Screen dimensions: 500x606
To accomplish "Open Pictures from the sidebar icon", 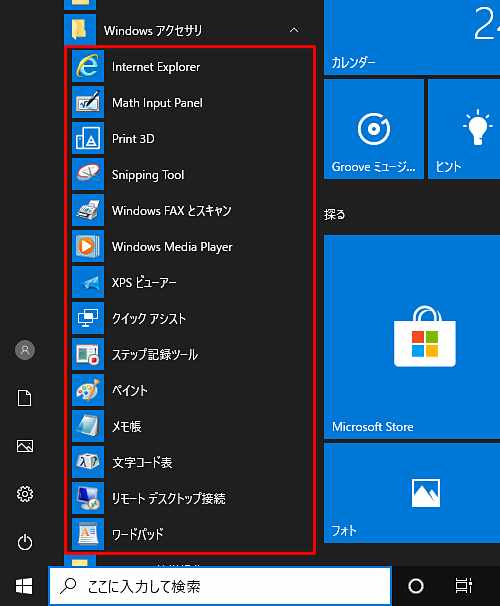I will pyautogui.click(x=25, y=446).
